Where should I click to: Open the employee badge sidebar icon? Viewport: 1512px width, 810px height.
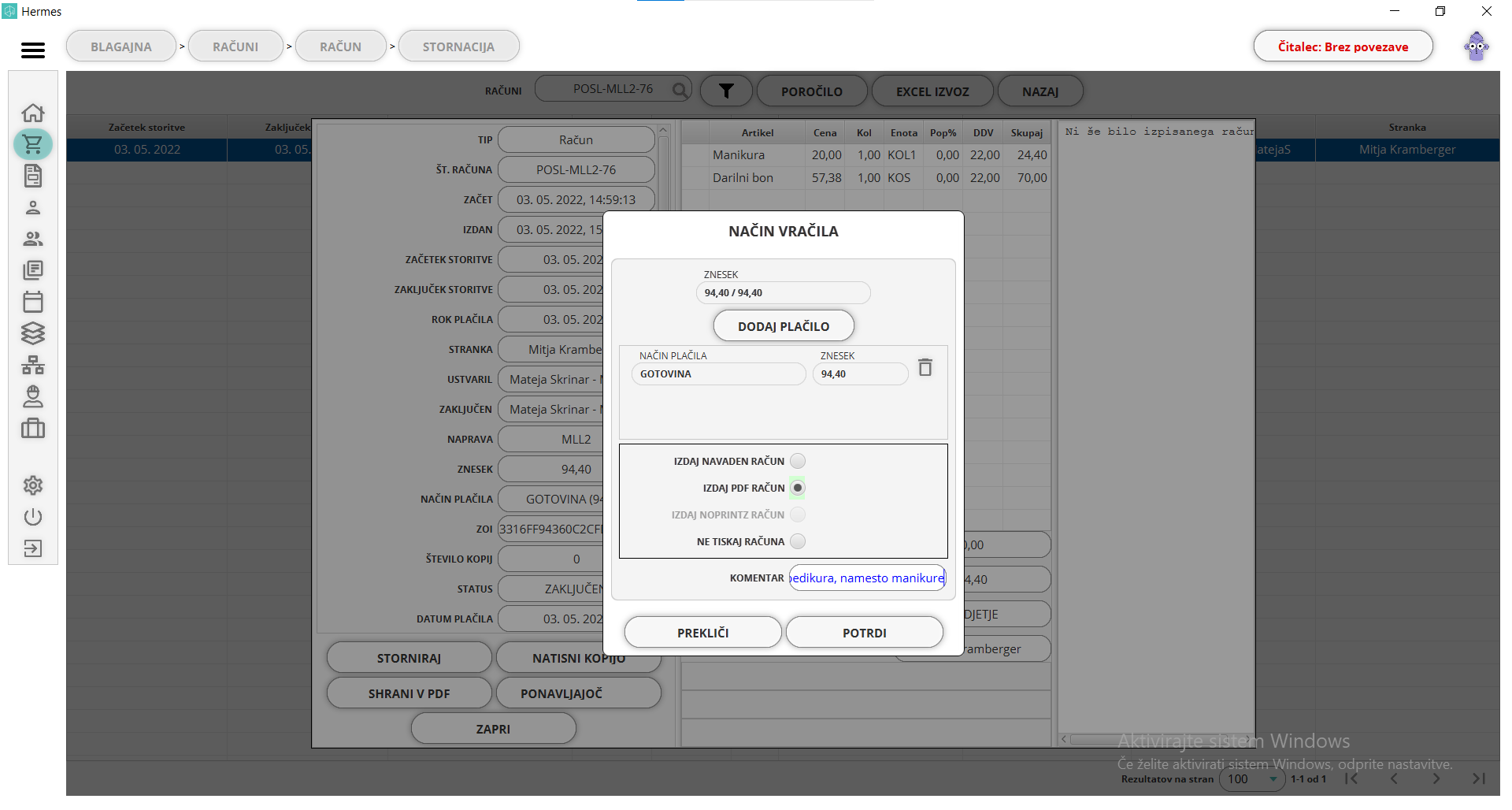point(33,396)
